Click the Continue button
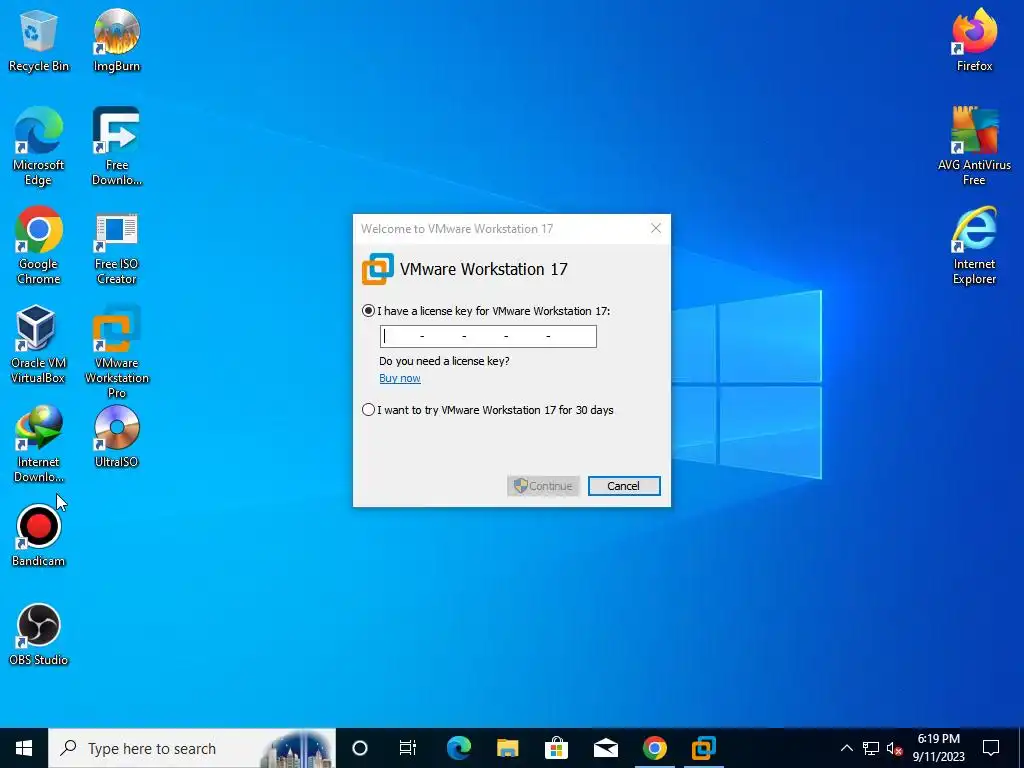This screenshot has height=768, width=1024. [543, 486]
